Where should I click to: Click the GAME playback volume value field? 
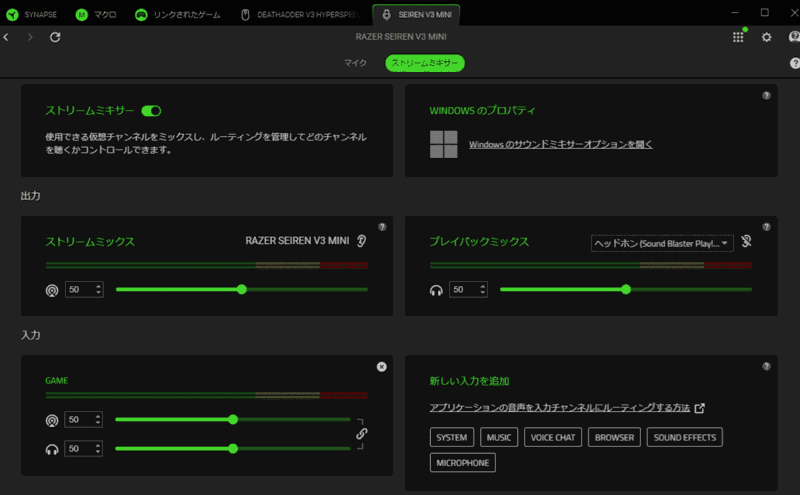coord(79,449)
